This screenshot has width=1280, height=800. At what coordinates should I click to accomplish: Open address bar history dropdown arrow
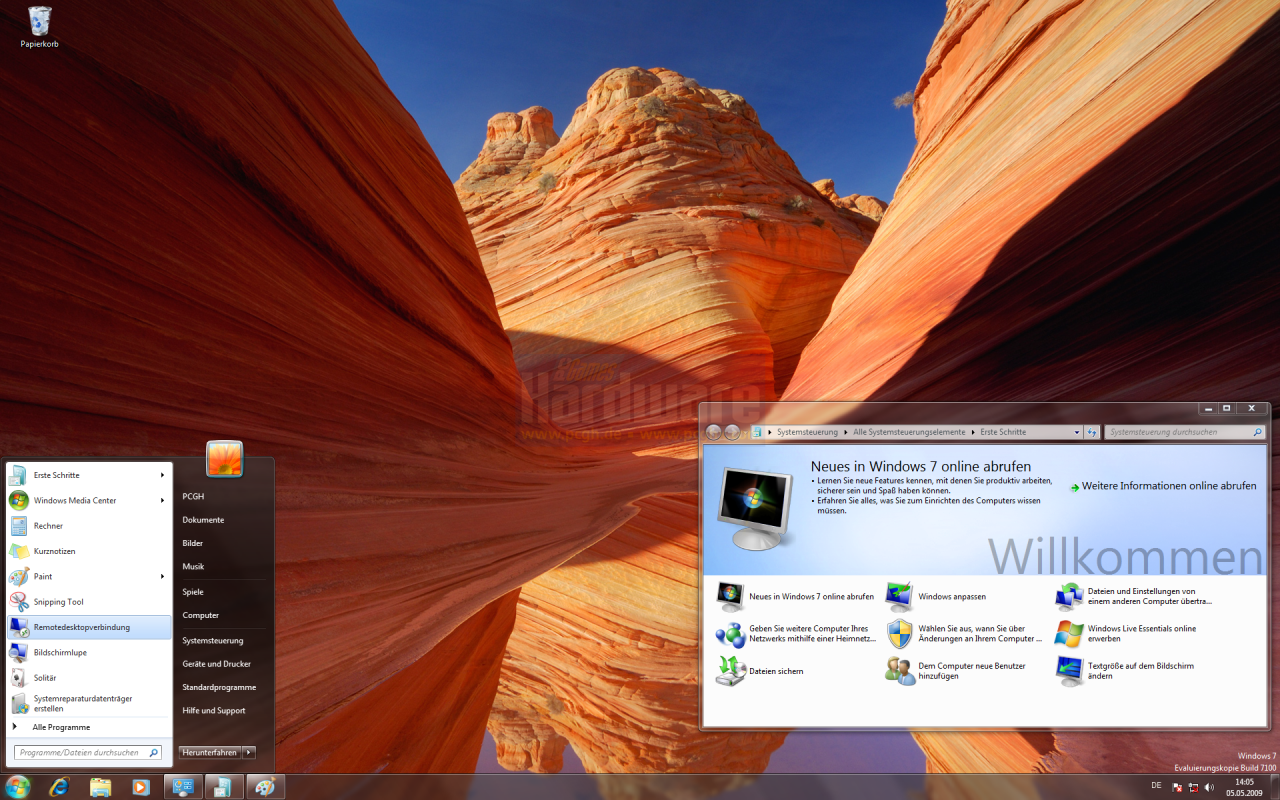click(x=1077, y=432)
